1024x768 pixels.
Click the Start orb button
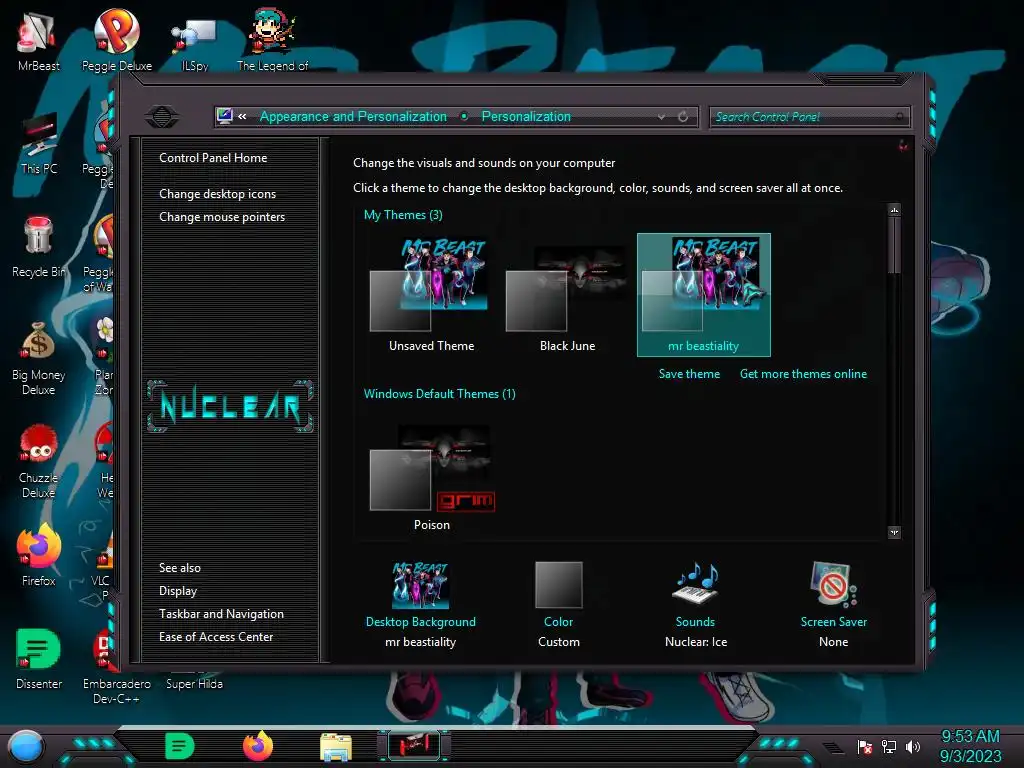coord(26,746)
